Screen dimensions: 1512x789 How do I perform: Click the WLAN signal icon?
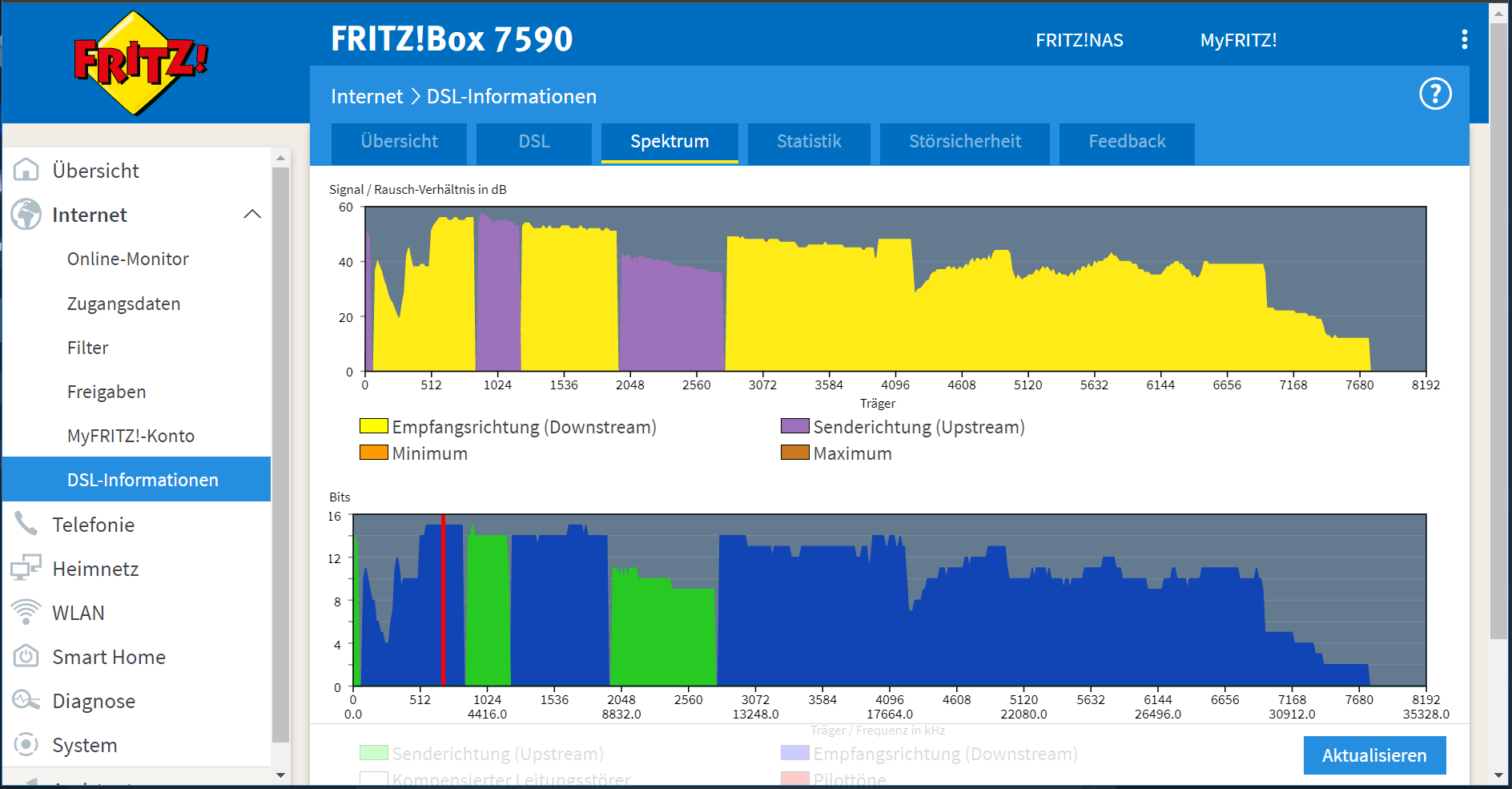(26, 612)
